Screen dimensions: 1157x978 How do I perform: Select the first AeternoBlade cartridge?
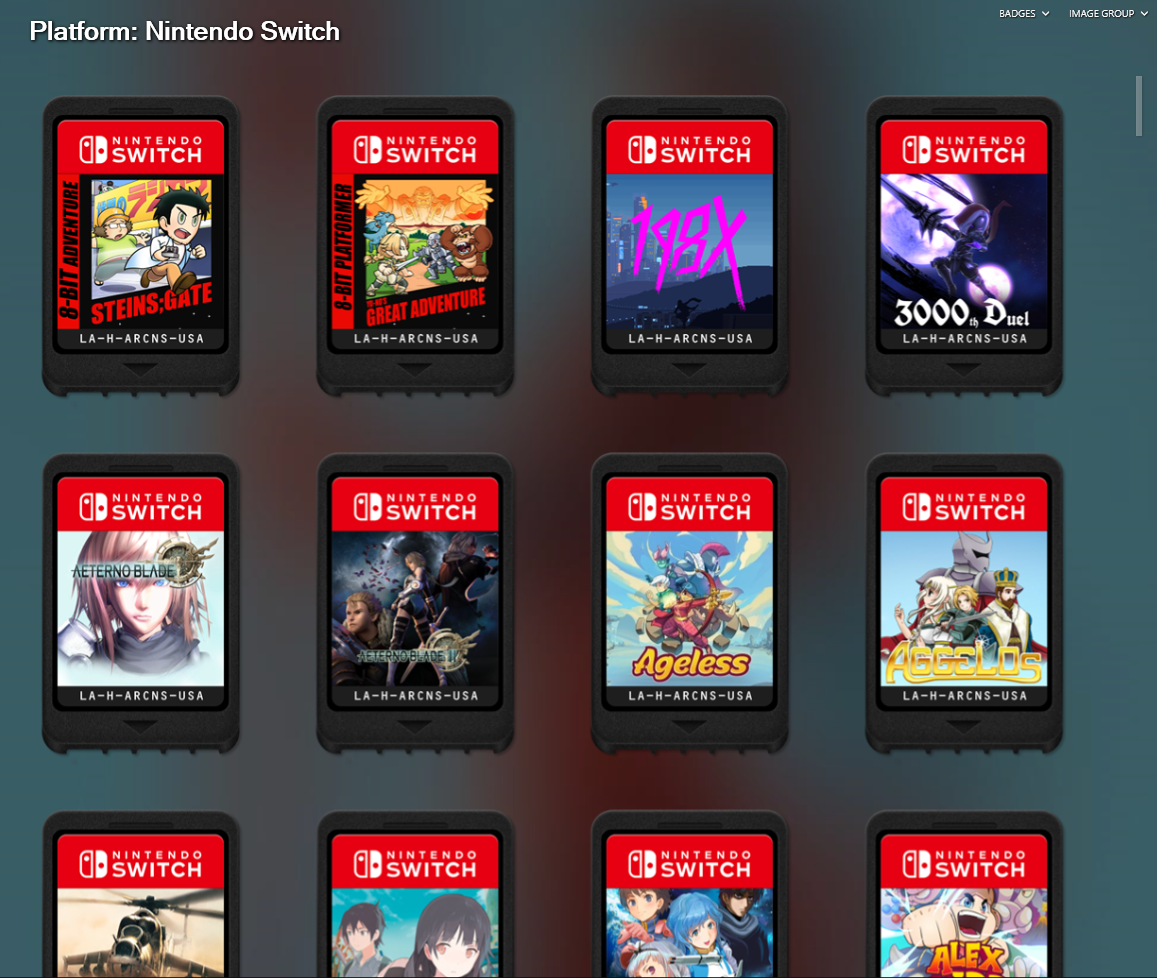(x=141, y=603)
